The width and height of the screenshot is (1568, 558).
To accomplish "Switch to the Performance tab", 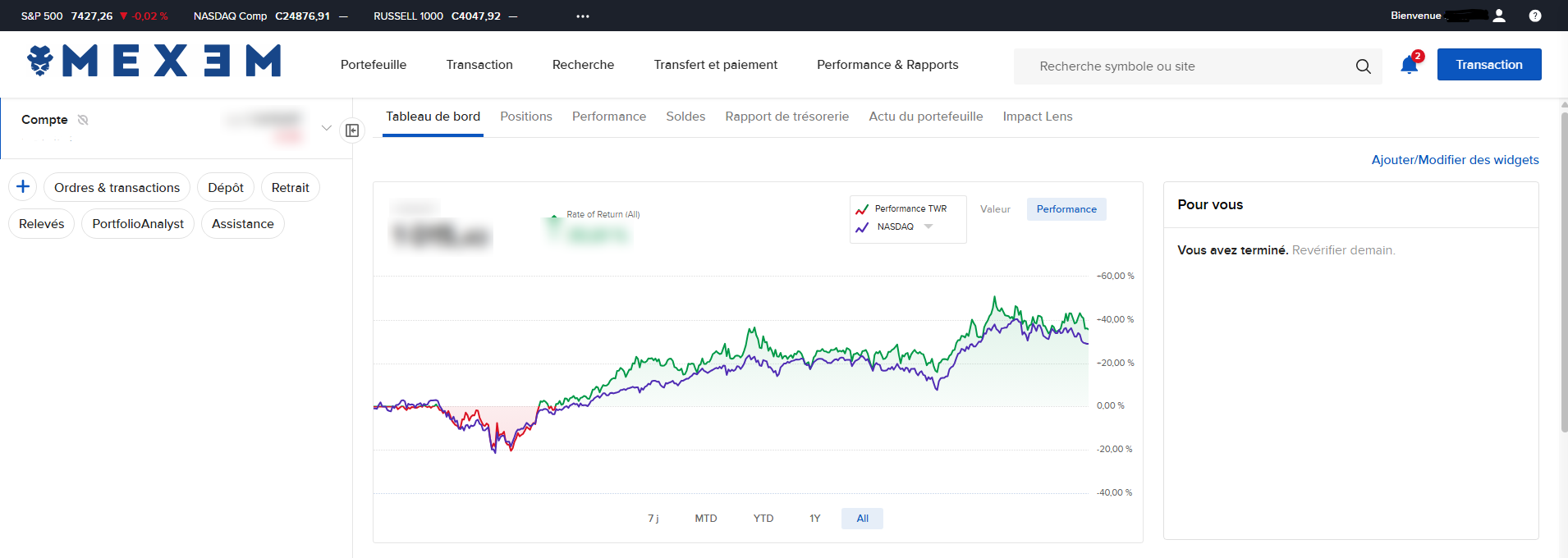I will click(x=609, y=117).
